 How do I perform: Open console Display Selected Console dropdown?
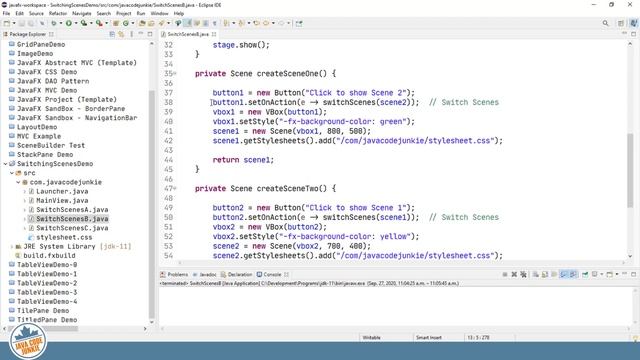pos(602,274)
